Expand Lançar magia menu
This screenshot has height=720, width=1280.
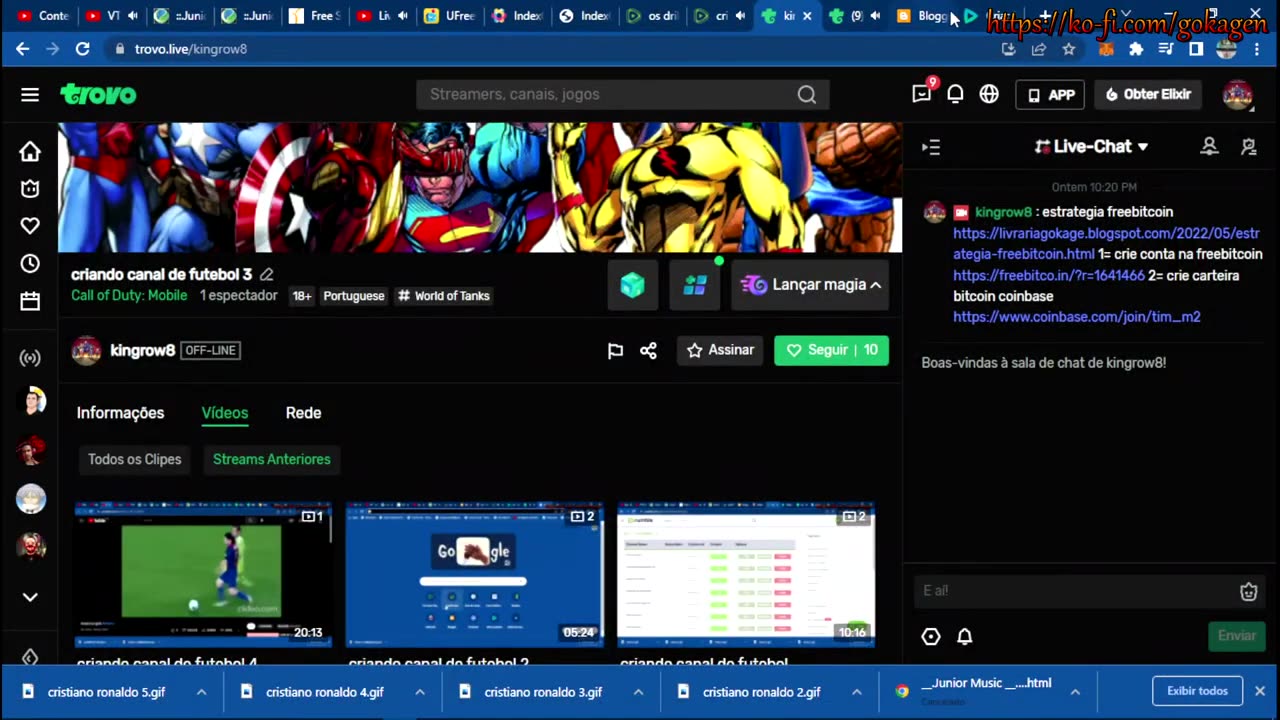click(810, 285)
